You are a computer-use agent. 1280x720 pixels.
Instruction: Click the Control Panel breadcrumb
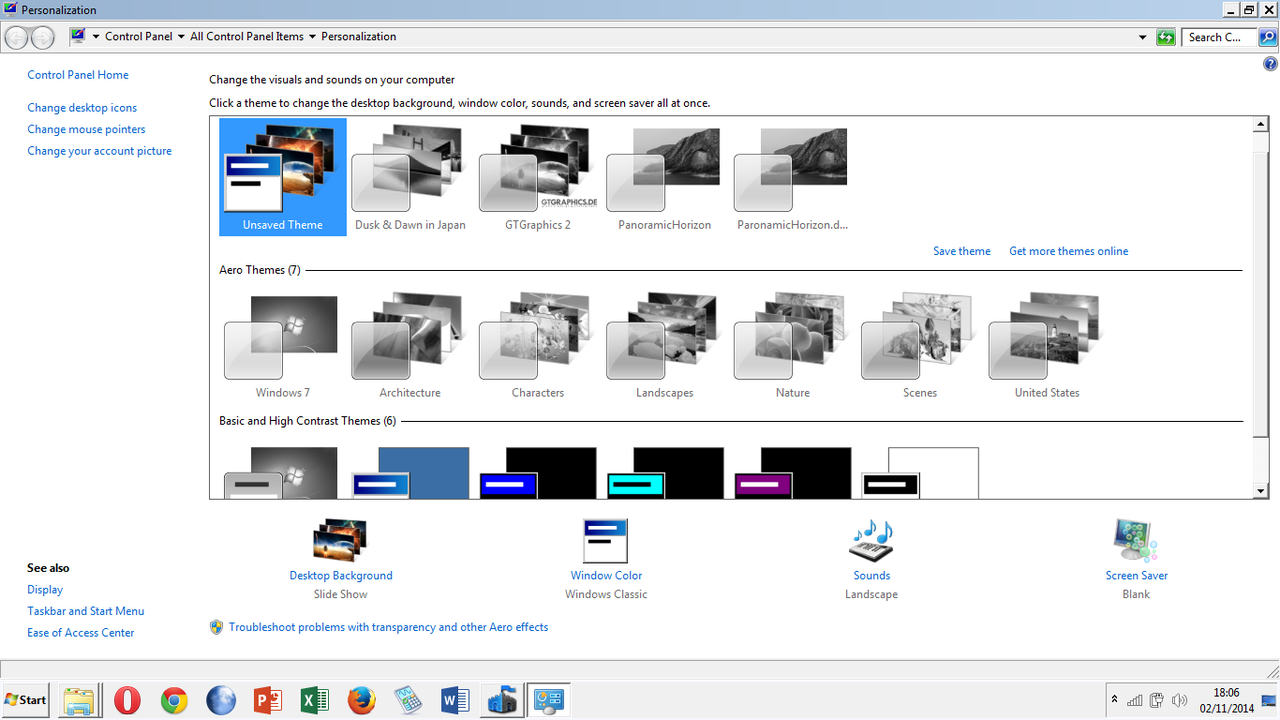tap(139, 37)
